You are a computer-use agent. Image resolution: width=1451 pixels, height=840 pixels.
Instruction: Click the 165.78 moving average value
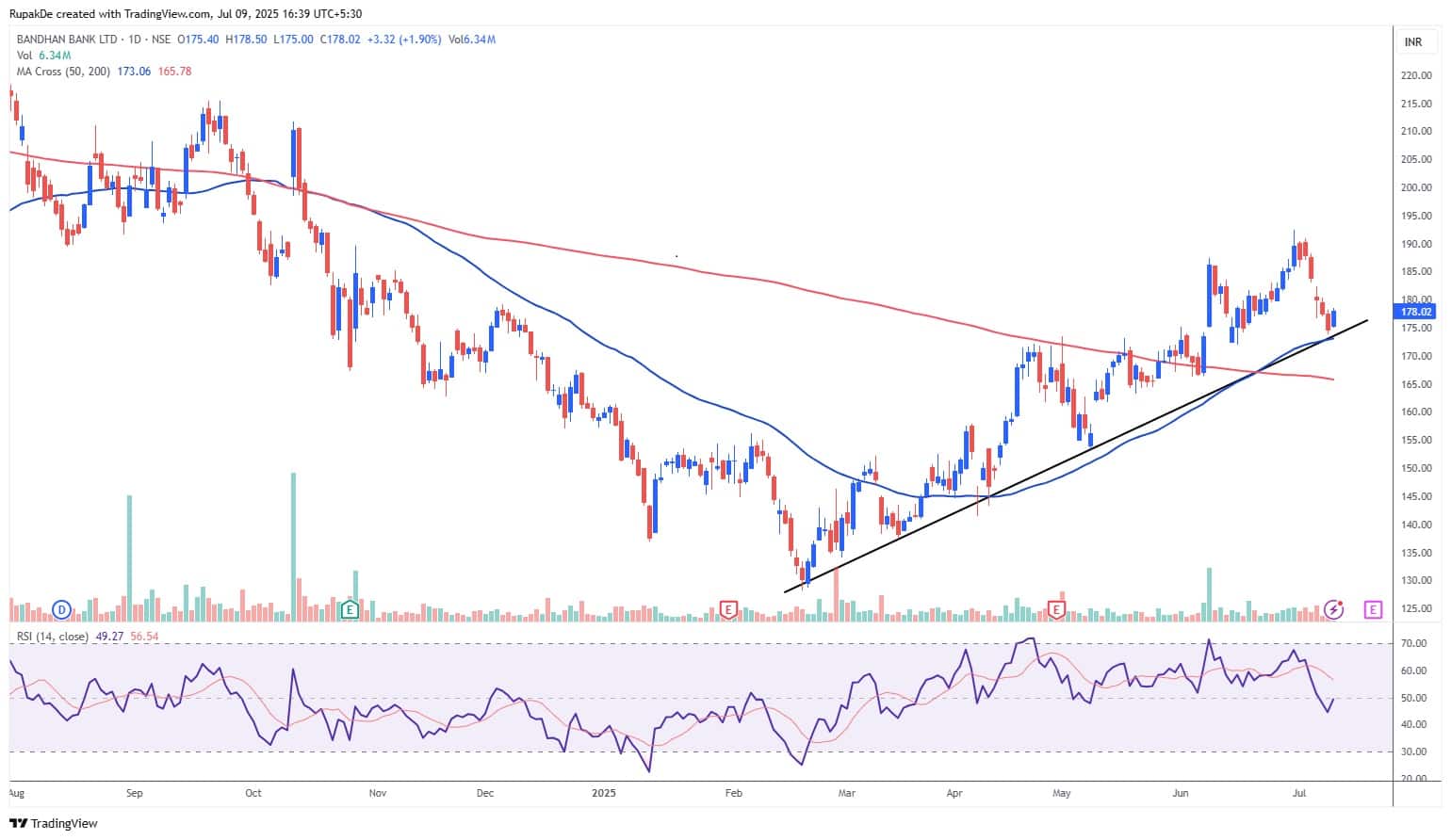pos(174,72)
